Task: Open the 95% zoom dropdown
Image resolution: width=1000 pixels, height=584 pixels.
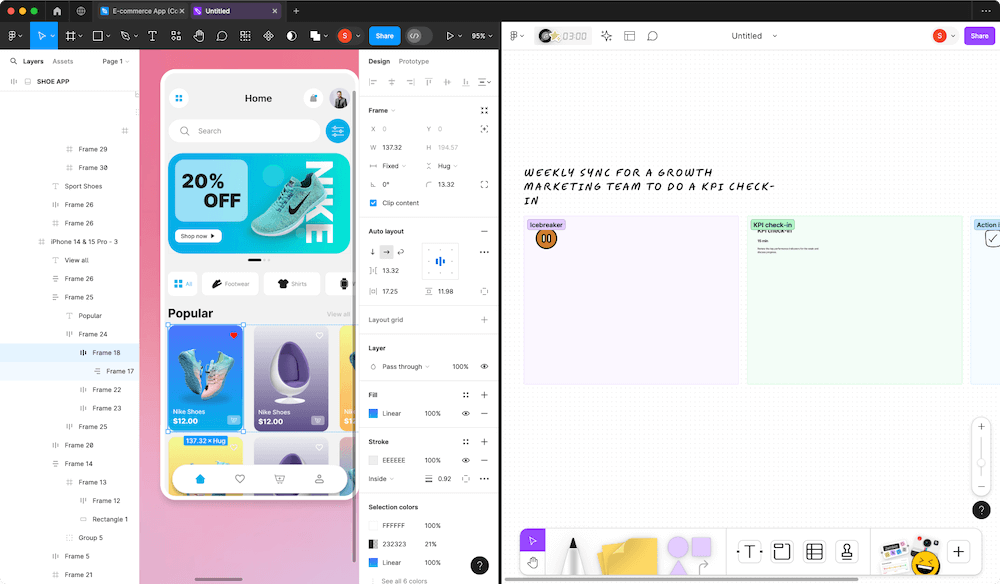Action: [x=481, y=35]
